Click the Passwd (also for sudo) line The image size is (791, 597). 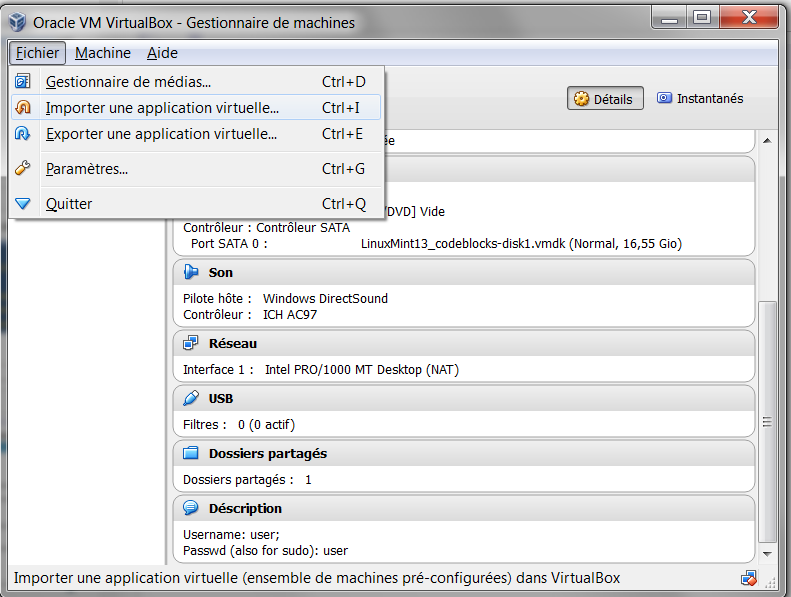[x=265, y=551]
